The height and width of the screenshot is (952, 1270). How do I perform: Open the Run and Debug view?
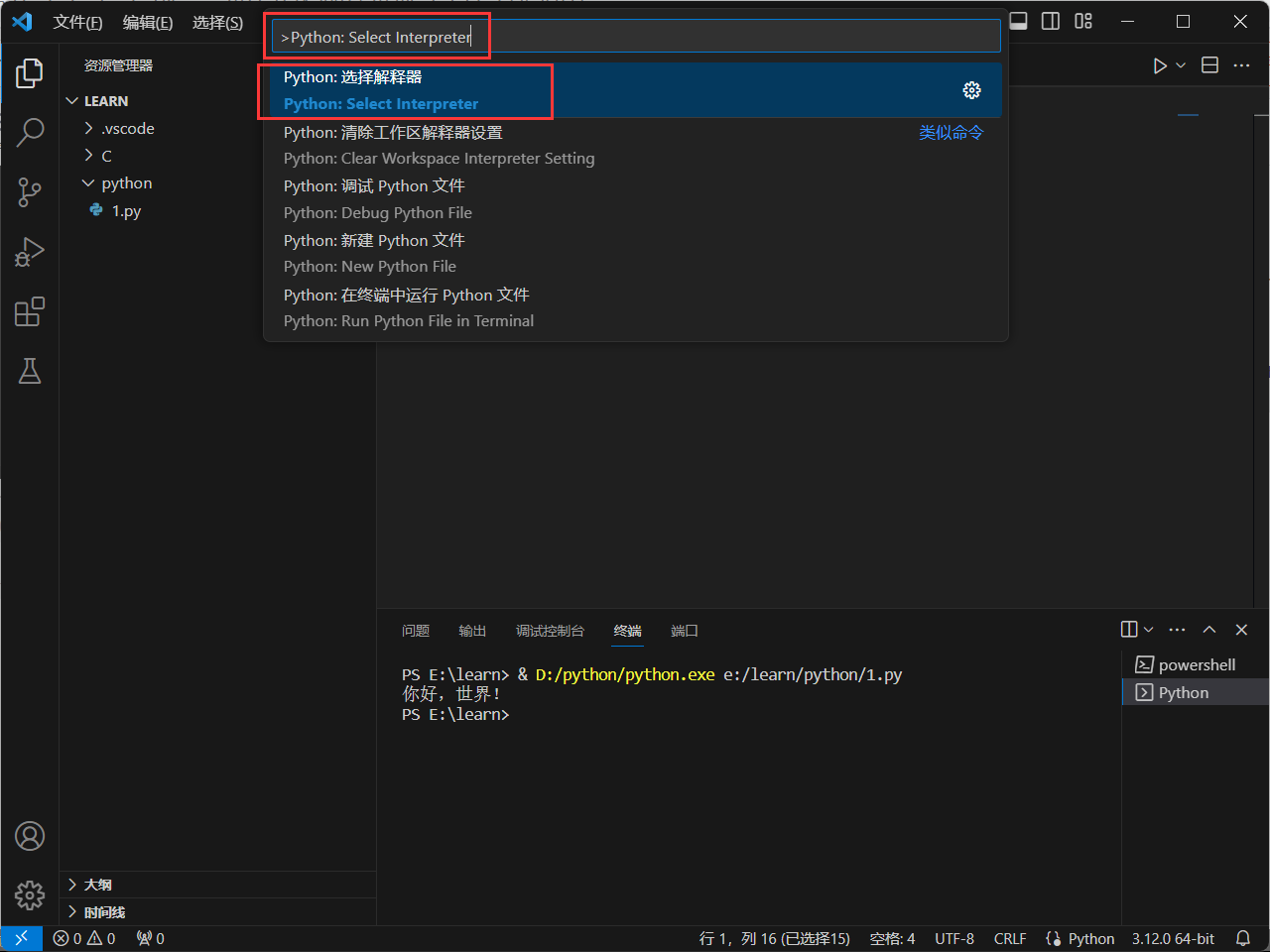click(x=29, y=251)
